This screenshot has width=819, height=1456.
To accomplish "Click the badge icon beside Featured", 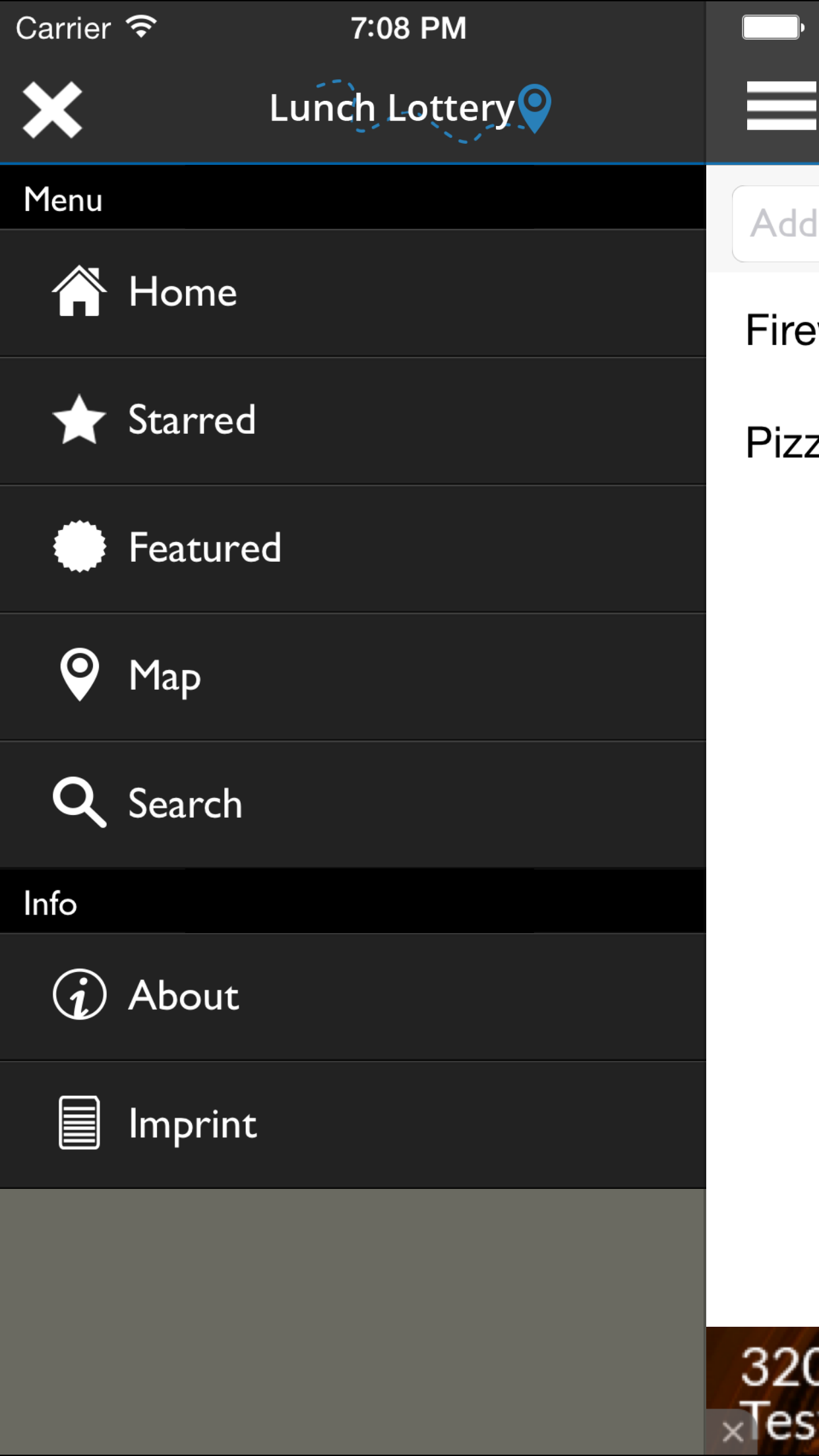I will (79, 547).
